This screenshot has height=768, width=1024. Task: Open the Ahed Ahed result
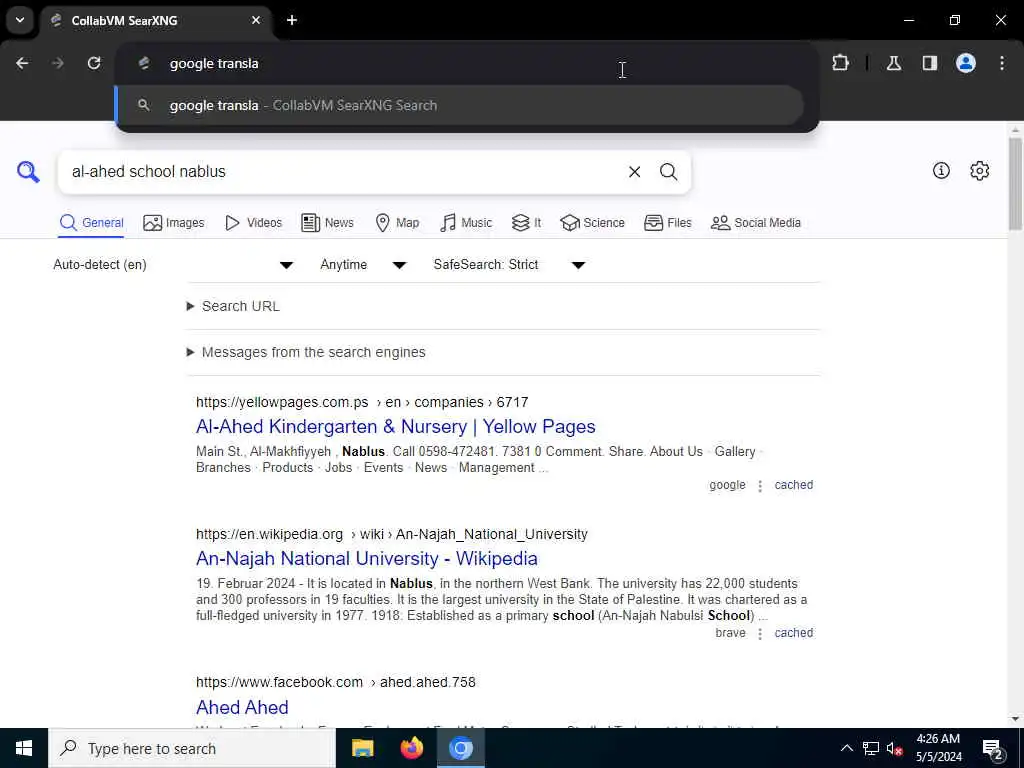[242, 707]
